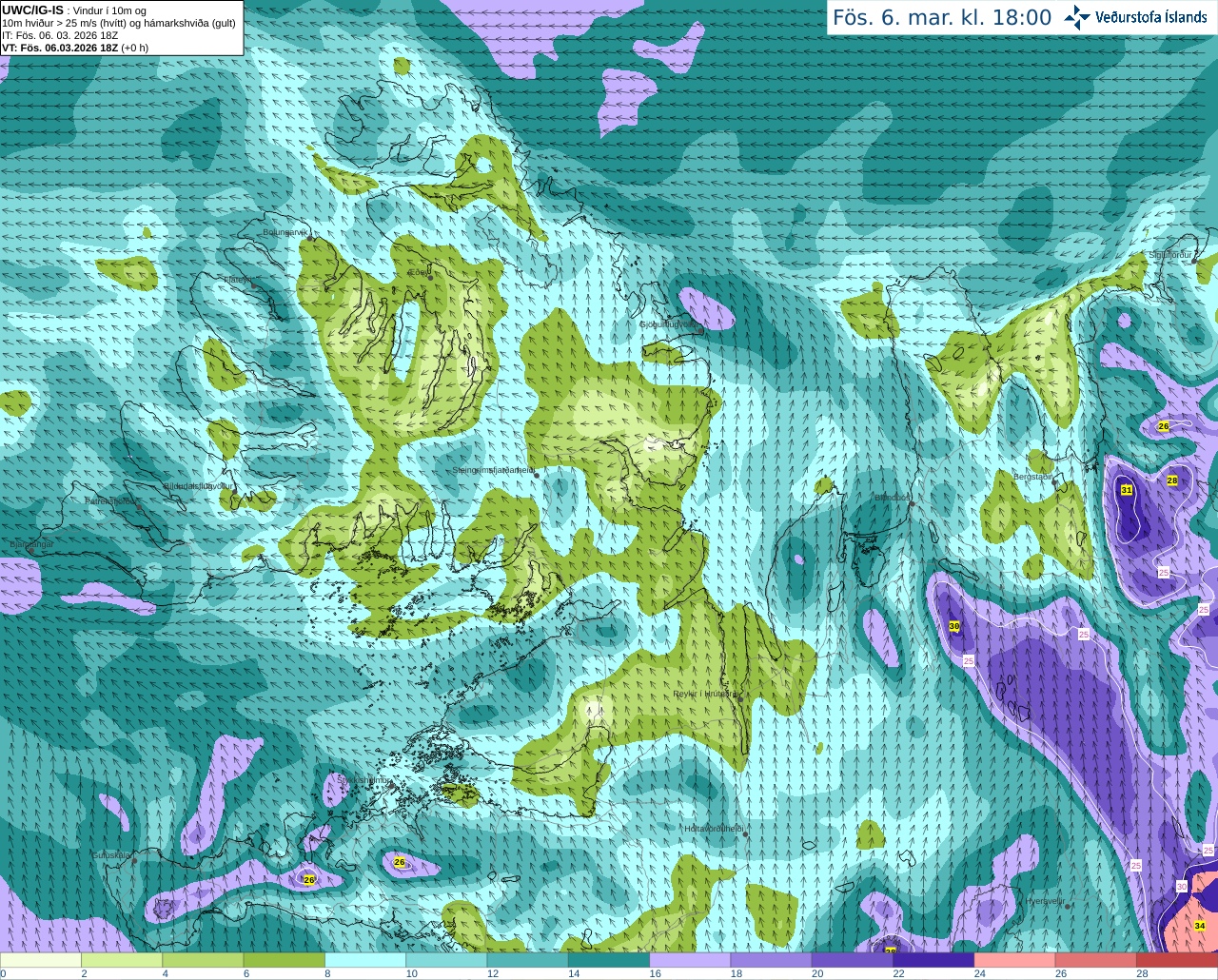
Task: Select the forecast time Fös. 6. mar. kl. 18:00
Action: pos(942,17)
